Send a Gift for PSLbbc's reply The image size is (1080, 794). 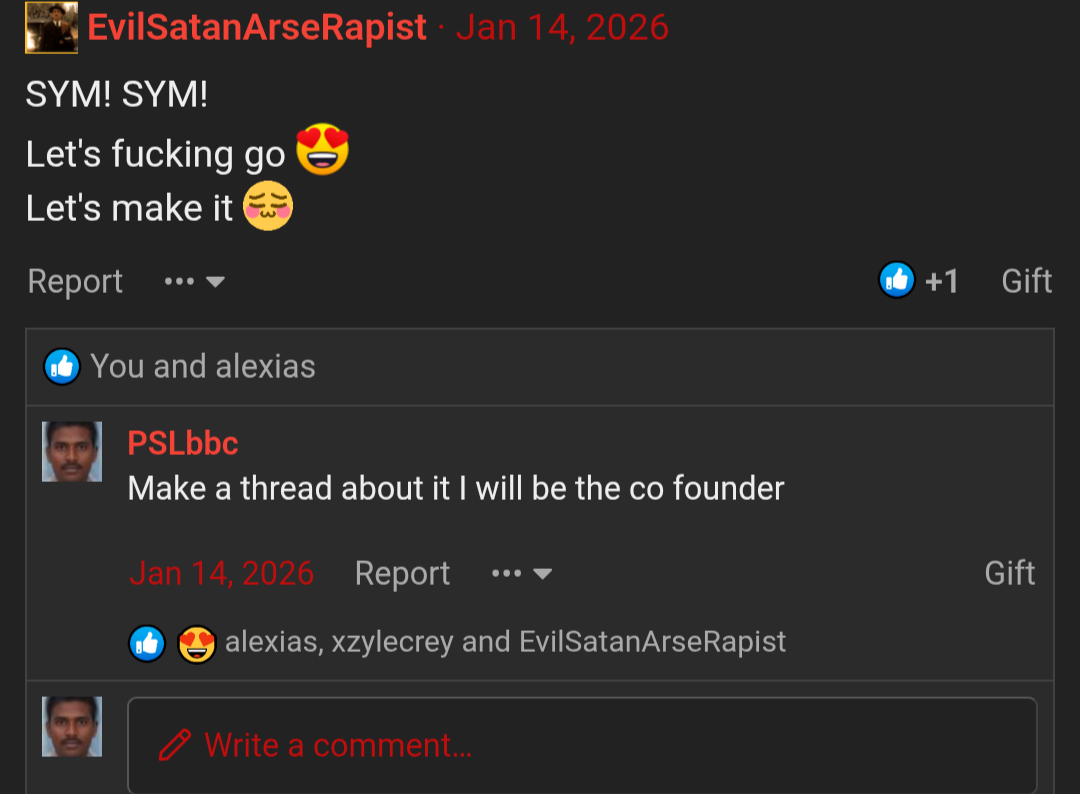tap(1010, 573)
